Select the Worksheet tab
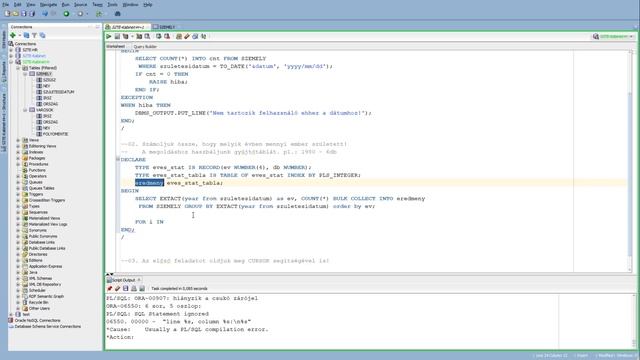This screenshot has height=360, width=640. 116,47
